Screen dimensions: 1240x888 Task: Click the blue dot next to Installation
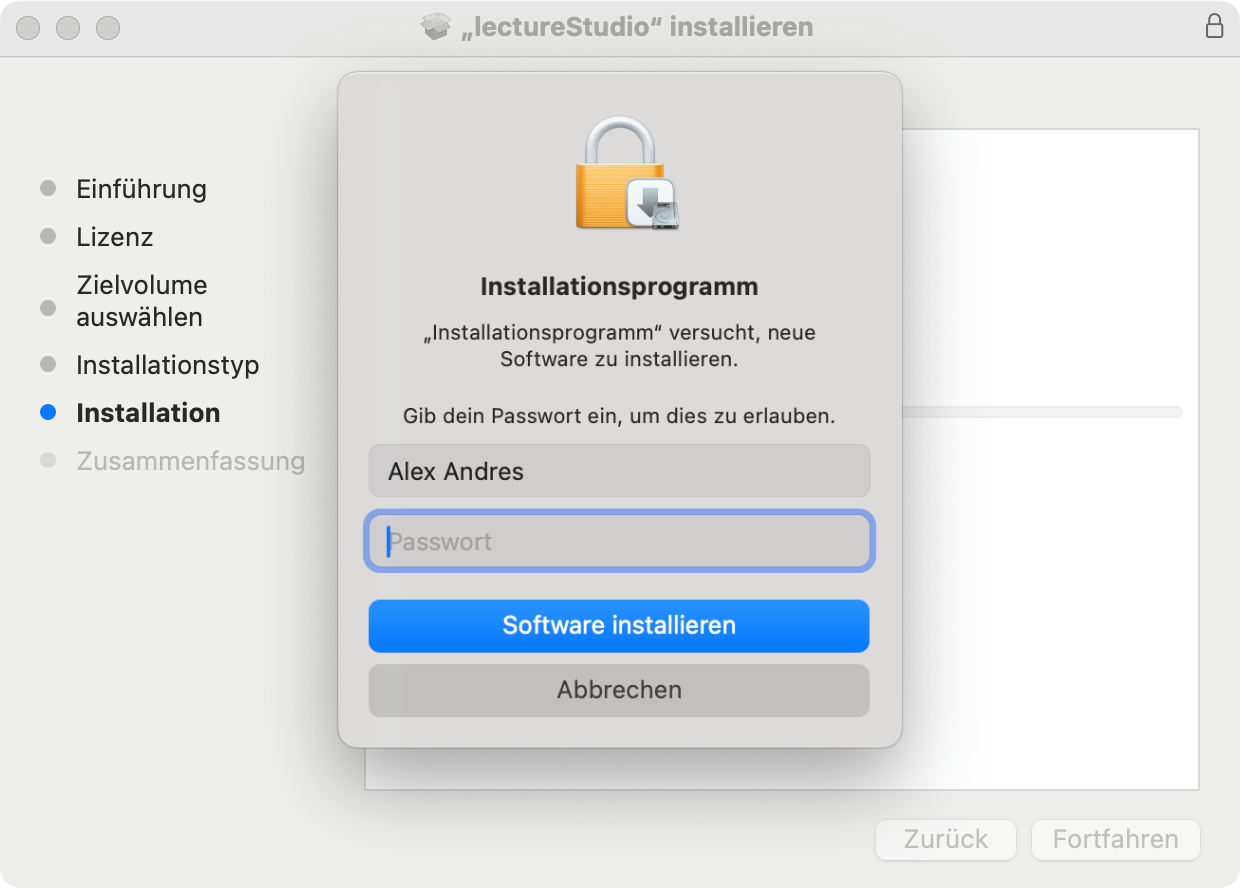(47, 412)
